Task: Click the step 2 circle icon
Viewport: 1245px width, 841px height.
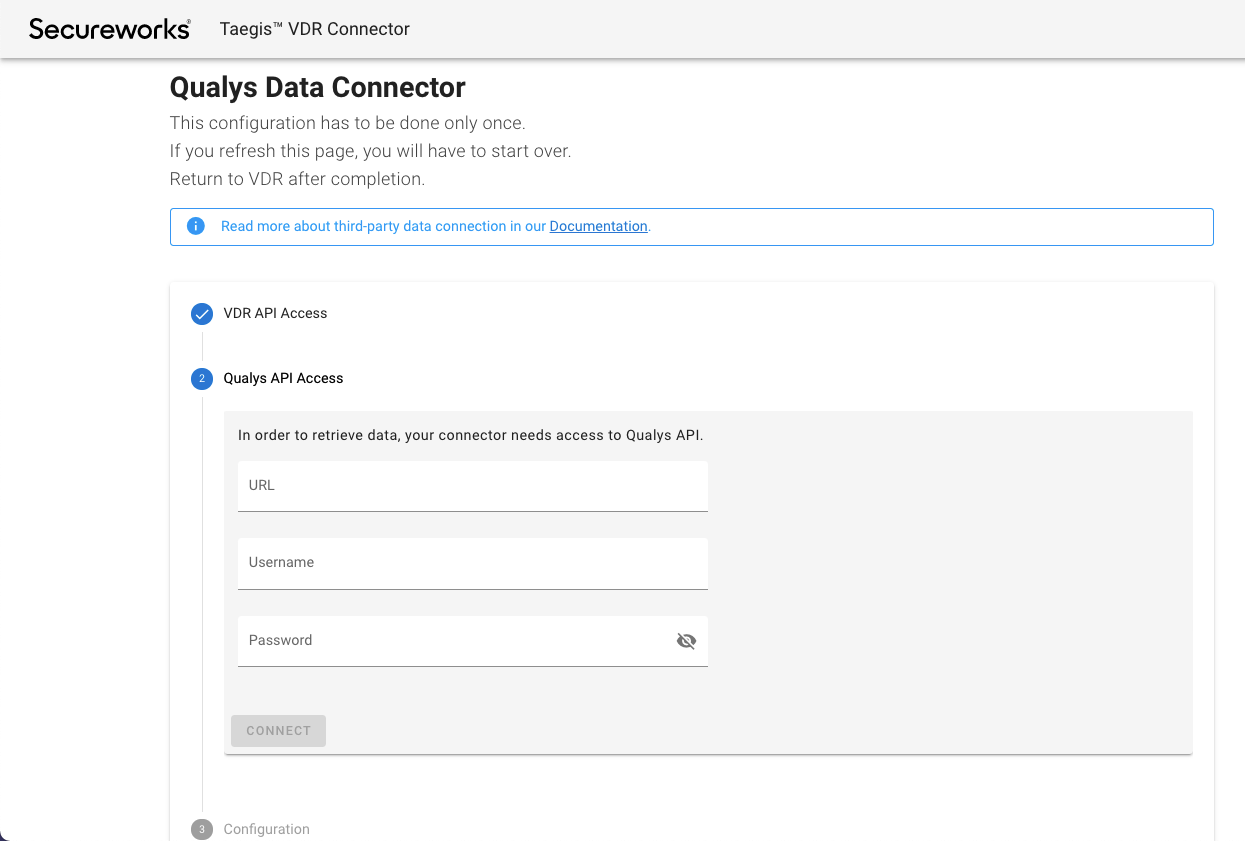Action: [x=202, y=379]
